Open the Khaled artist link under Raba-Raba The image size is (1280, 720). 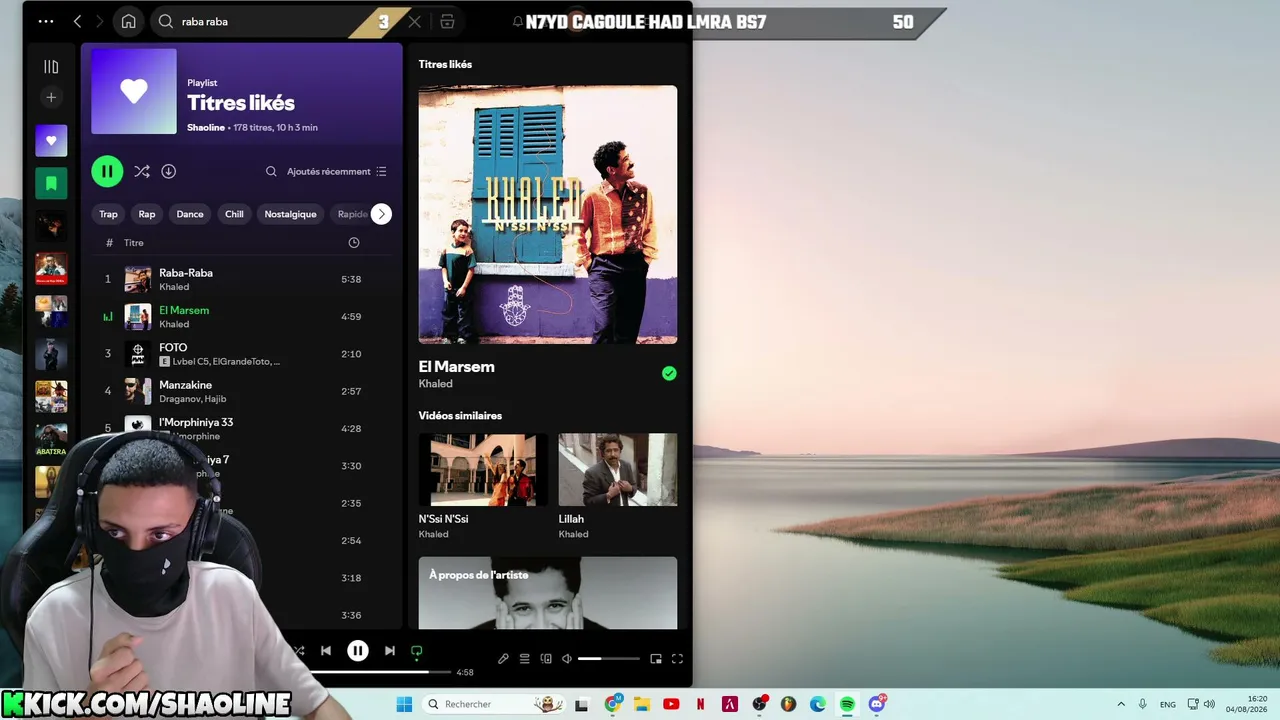click(x=174, y=287)
